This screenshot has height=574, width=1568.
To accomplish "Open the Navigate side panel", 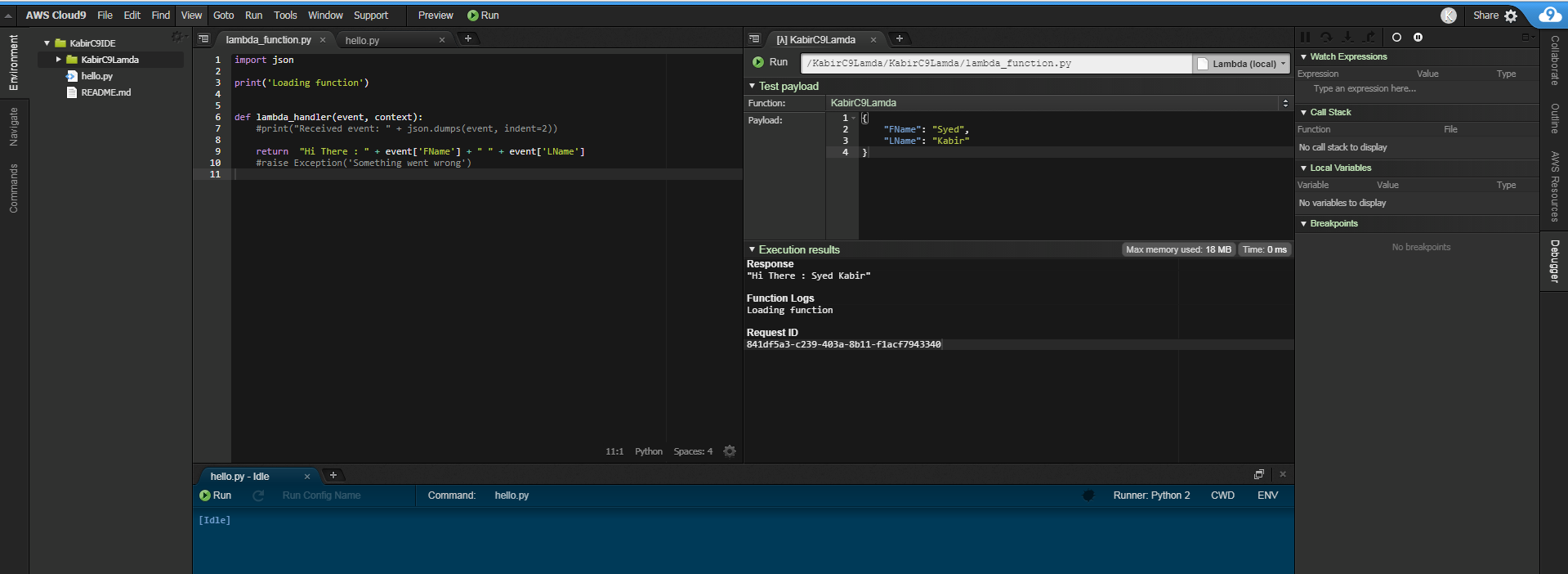I will pos(14,127).
